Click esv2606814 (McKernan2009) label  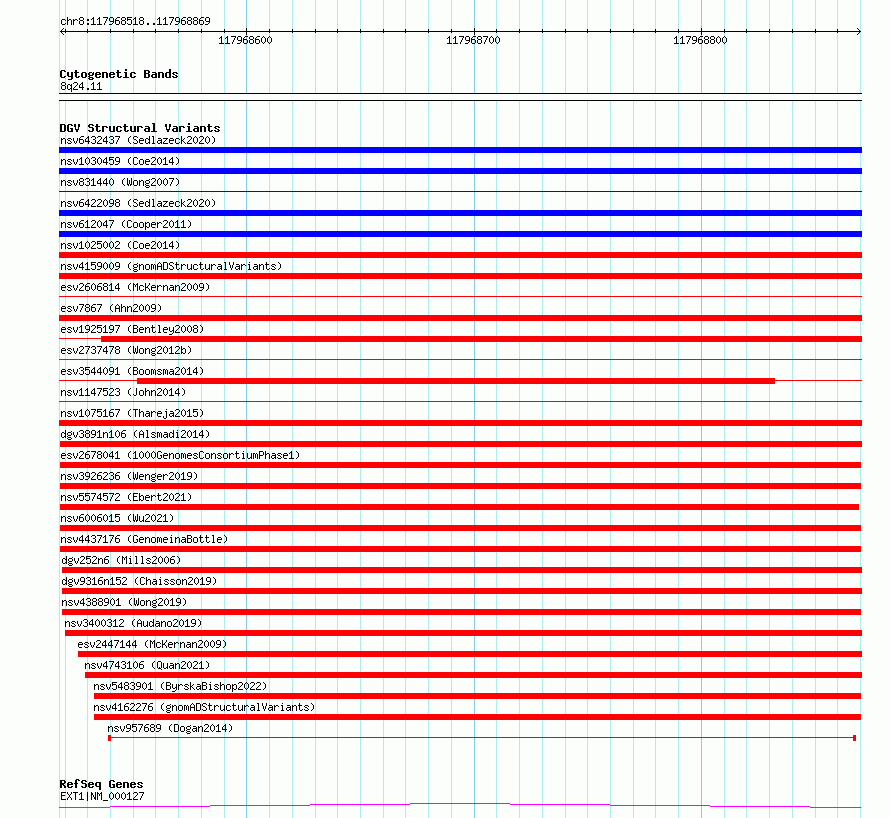pos(135,287)
